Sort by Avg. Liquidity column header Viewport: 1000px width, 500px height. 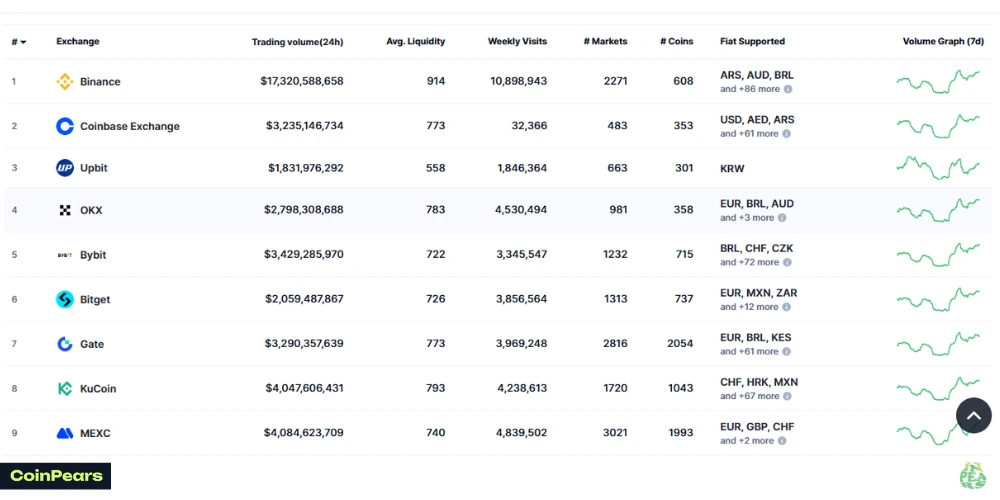[x=415, y=42]
